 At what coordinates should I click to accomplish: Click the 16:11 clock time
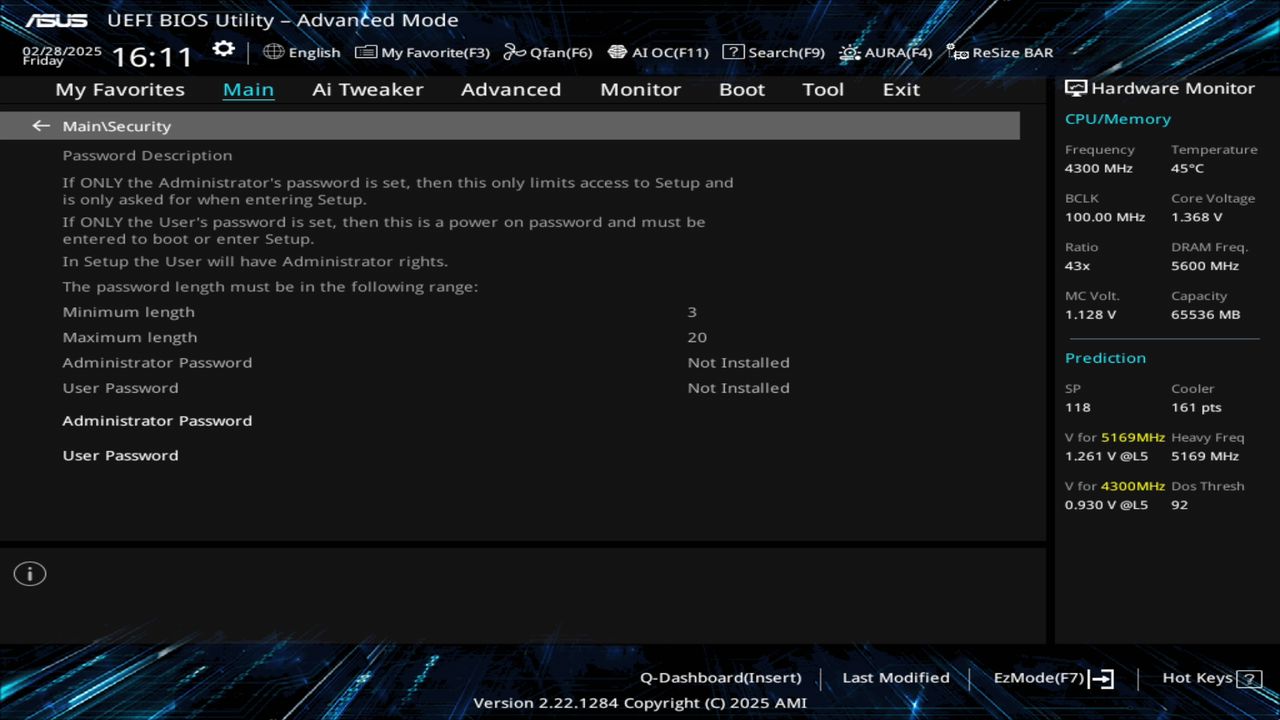click(152, 55)
